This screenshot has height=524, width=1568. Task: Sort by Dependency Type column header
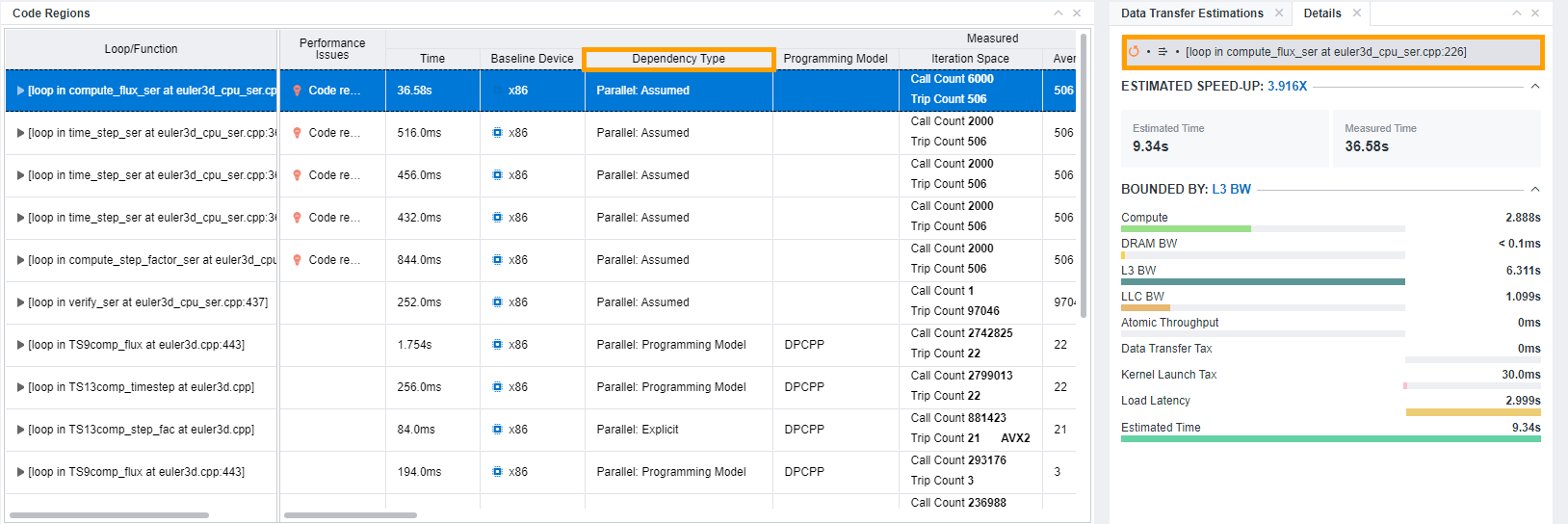[x=678, y=59]
